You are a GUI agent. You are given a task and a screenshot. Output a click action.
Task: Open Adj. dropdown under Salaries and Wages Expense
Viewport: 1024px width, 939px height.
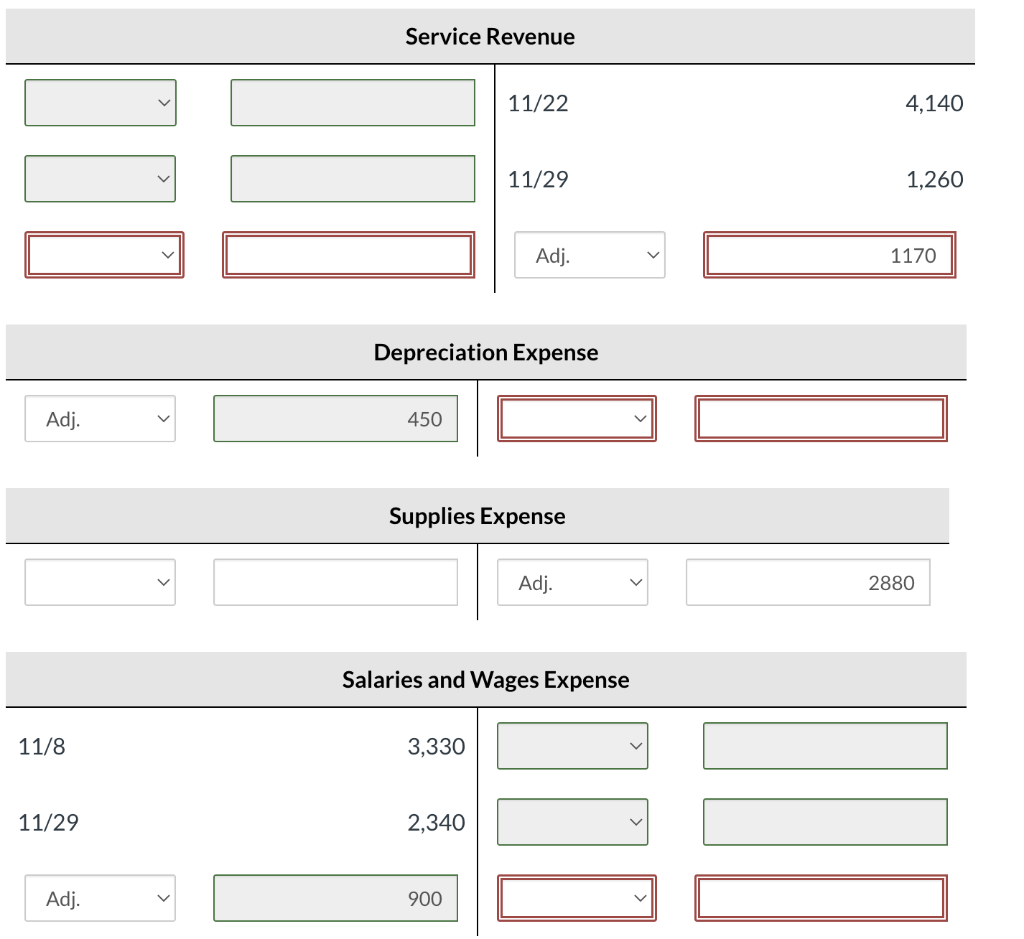[100, 898]
